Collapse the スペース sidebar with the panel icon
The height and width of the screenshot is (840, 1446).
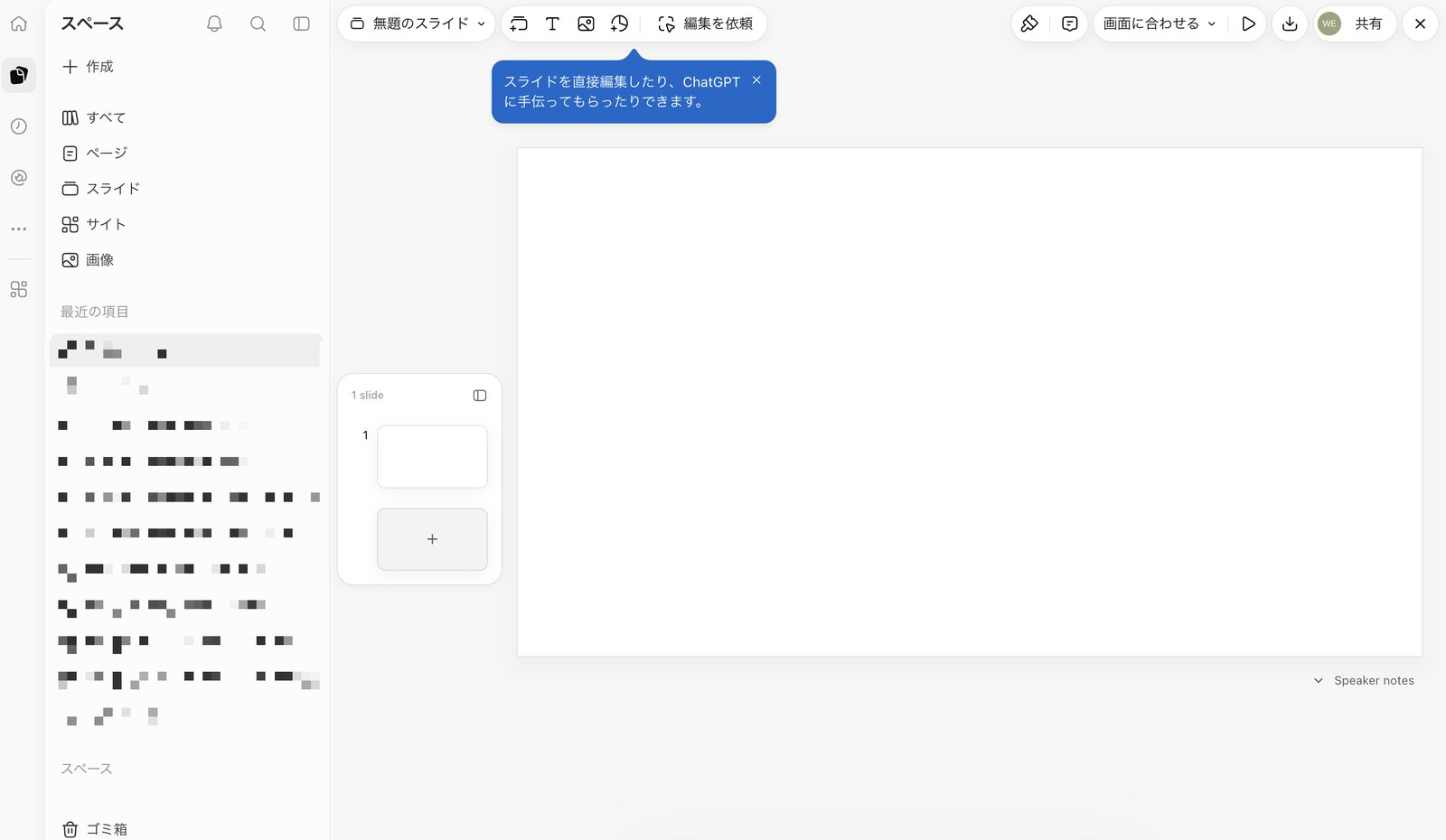[302, 24]
